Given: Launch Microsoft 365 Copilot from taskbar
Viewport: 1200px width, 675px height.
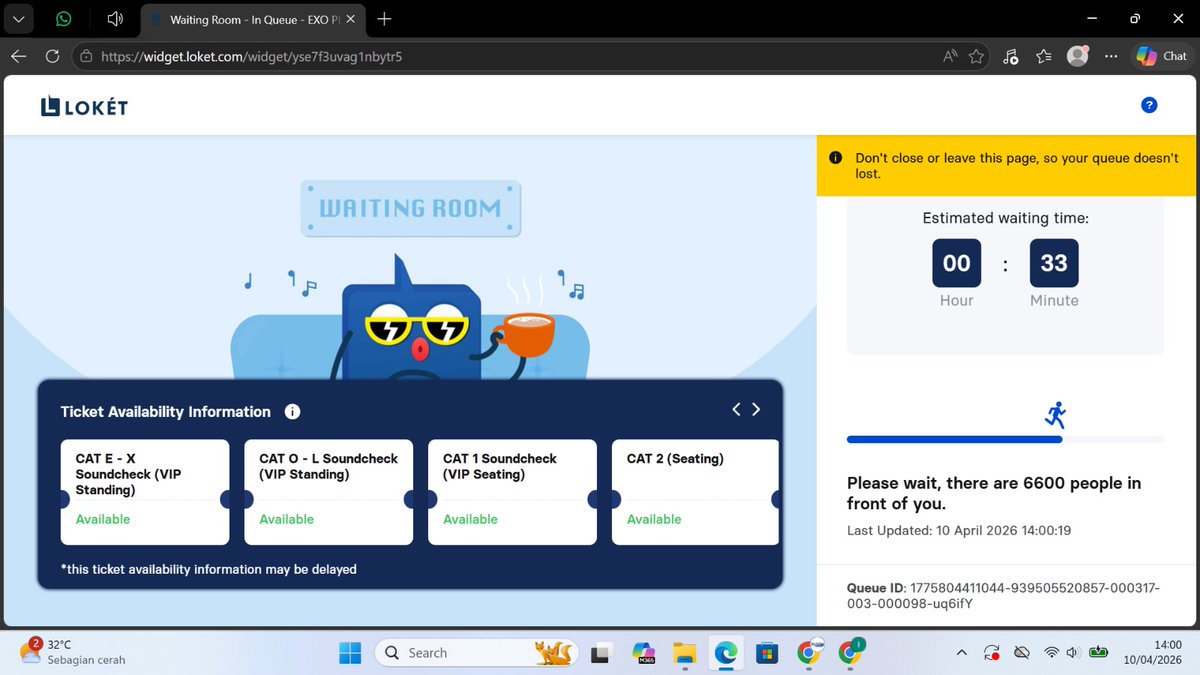Looking at the screenshot, I should click(x=645, y=653).
